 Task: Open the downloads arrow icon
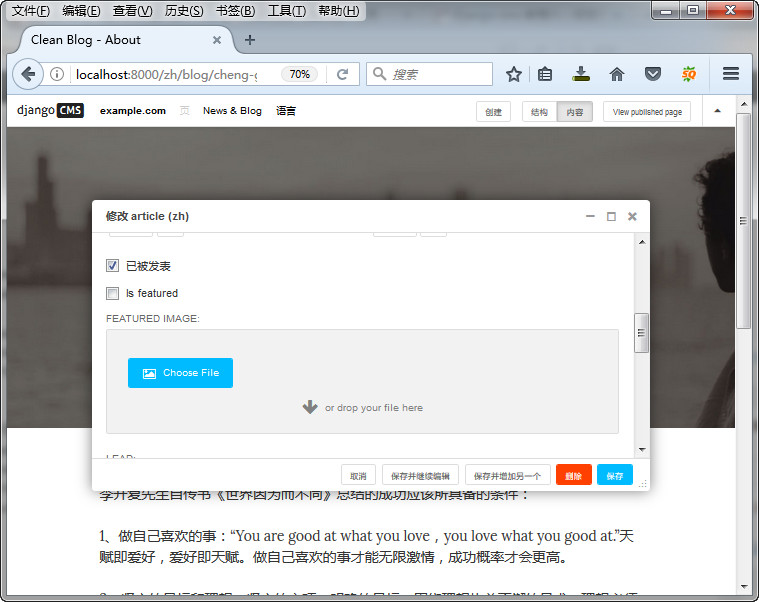580,74
